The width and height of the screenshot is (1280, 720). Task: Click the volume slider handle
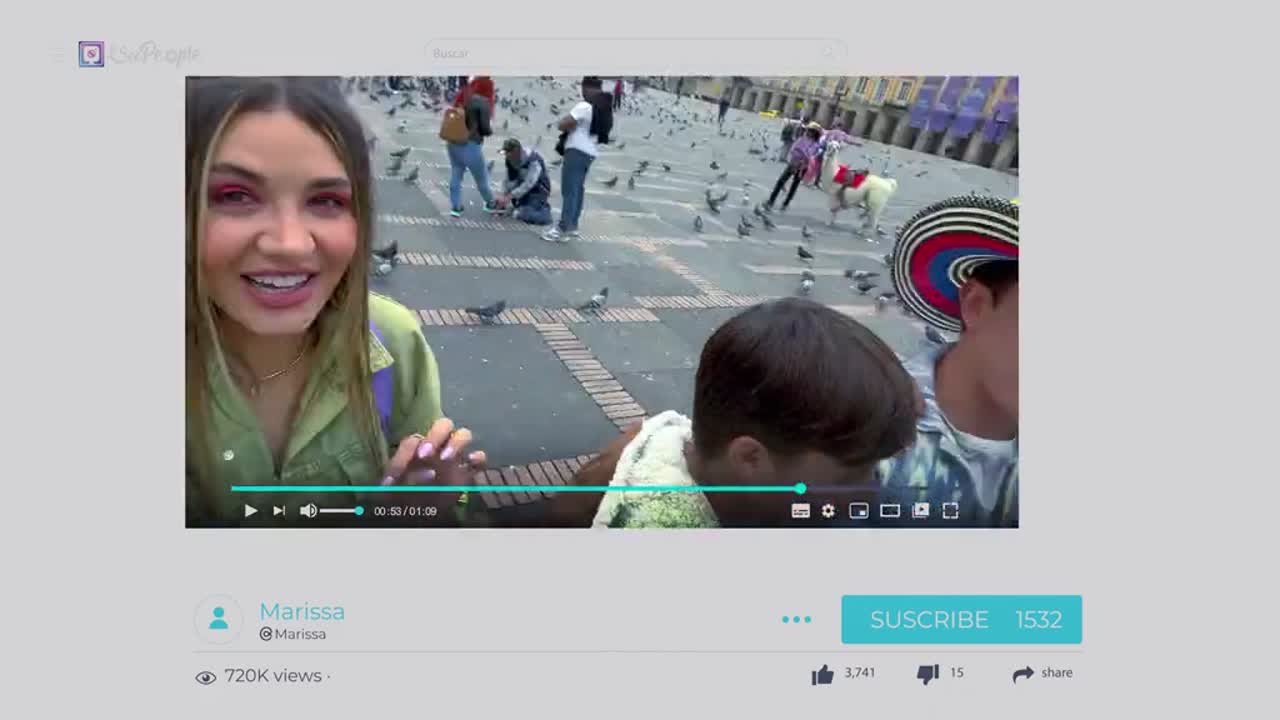point(359,511)
